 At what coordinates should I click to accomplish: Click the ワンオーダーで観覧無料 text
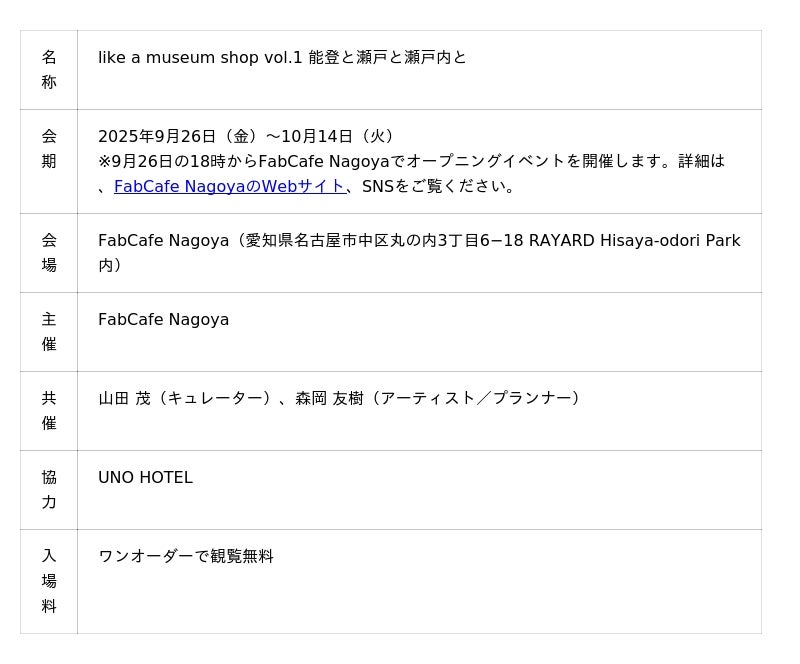point(186,556)
